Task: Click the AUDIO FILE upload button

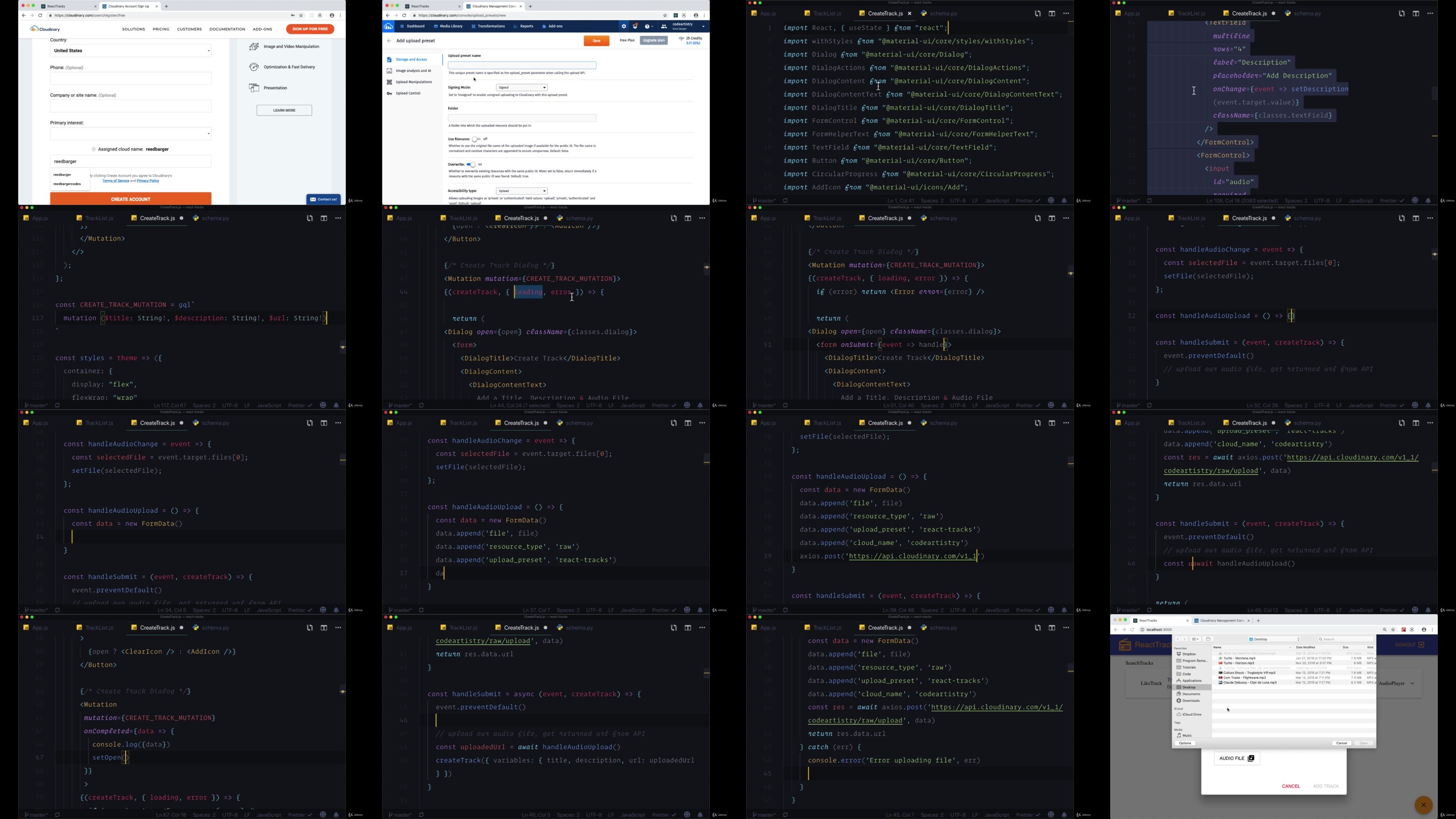Action: [x=1237, y=759]
